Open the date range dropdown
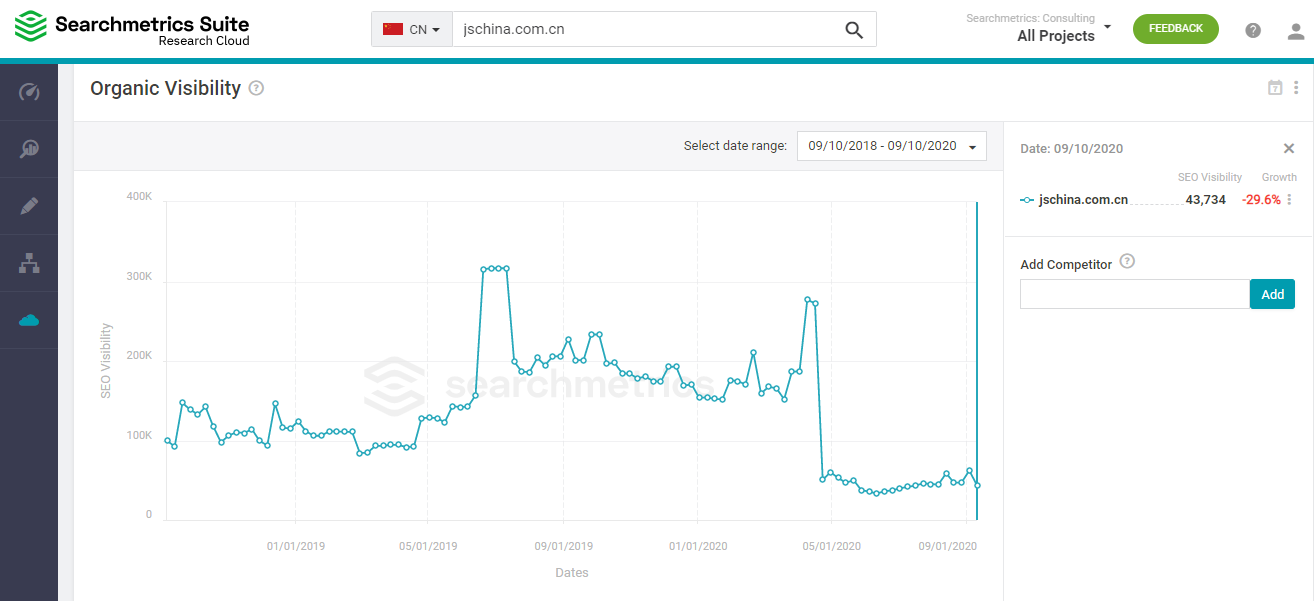Viewport: 1314px width, 601px height. point(892,146)
